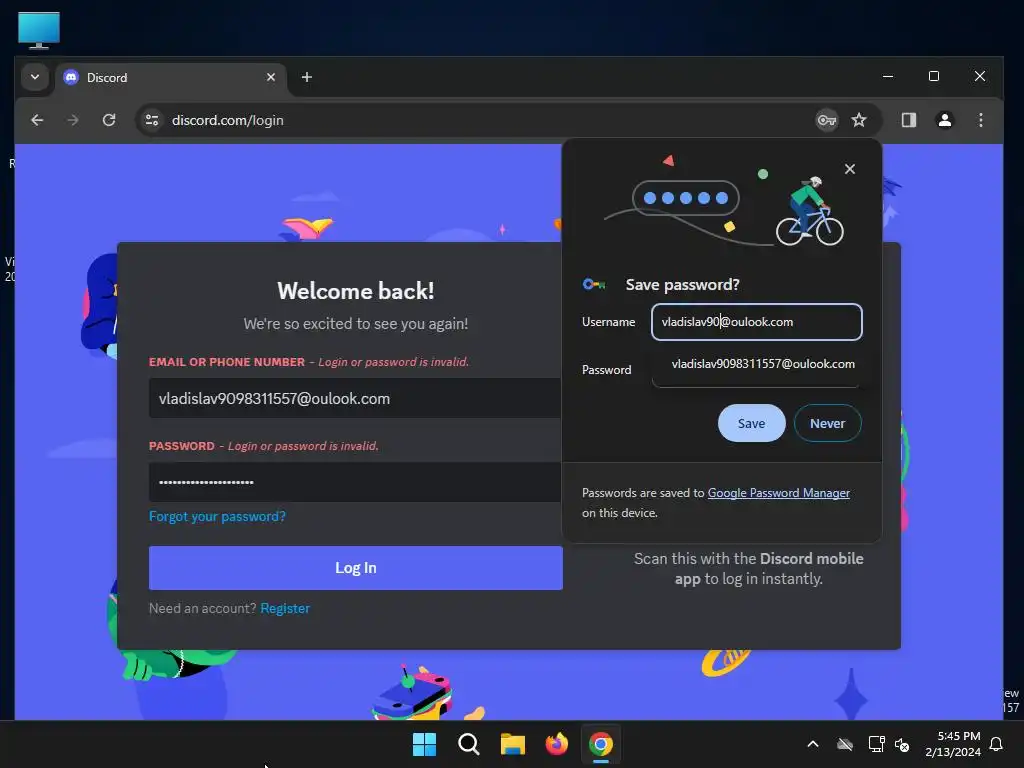Screen dimensions: 1024x768
Task: Select suggested username vladislav9098311557@oulook.com
Action: 763,364
